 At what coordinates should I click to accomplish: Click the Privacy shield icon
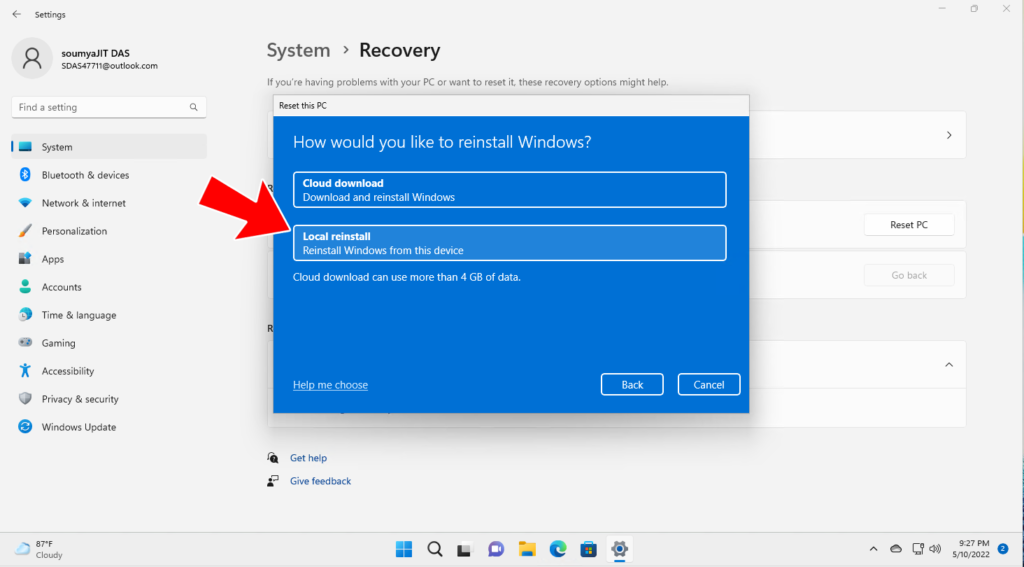(25, 398)
